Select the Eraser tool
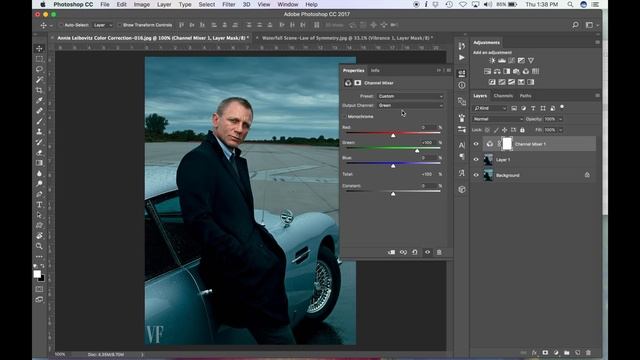The image size is (640, 360). pos(39,152)
